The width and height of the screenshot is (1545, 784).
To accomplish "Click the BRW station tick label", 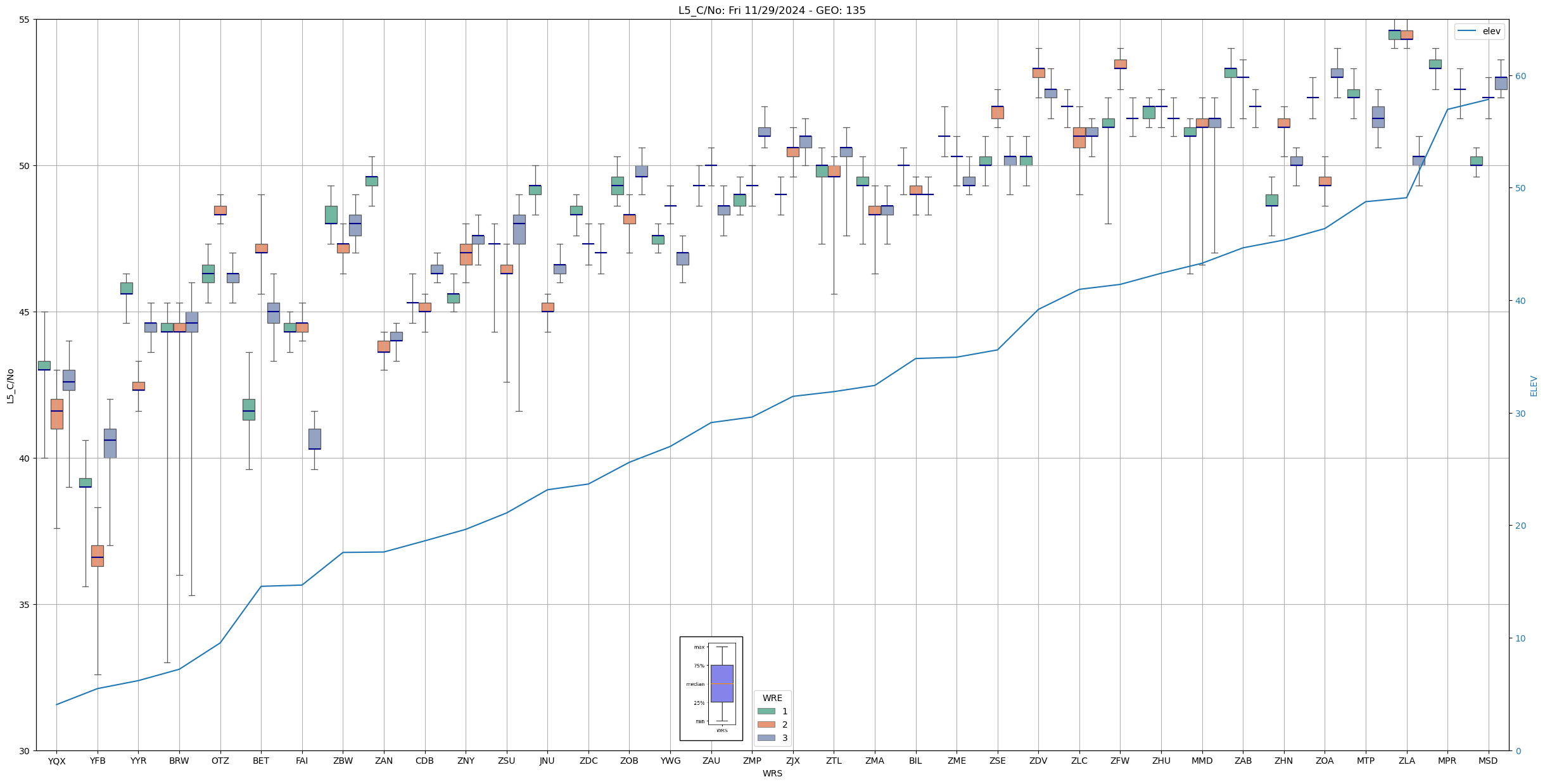I will 179,761.
